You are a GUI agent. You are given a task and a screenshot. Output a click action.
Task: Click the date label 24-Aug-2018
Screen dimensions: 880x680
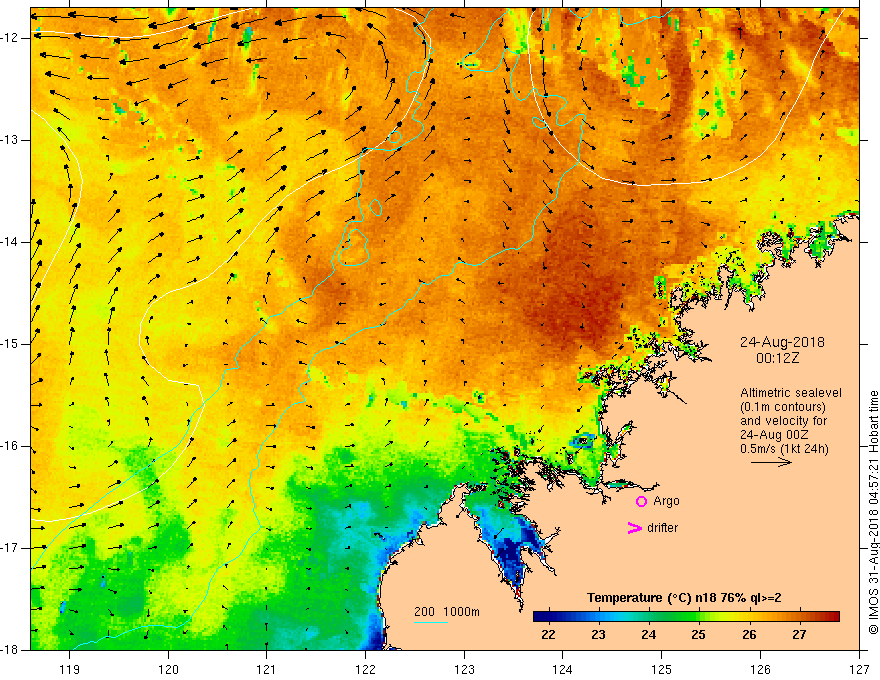point(782,342)
